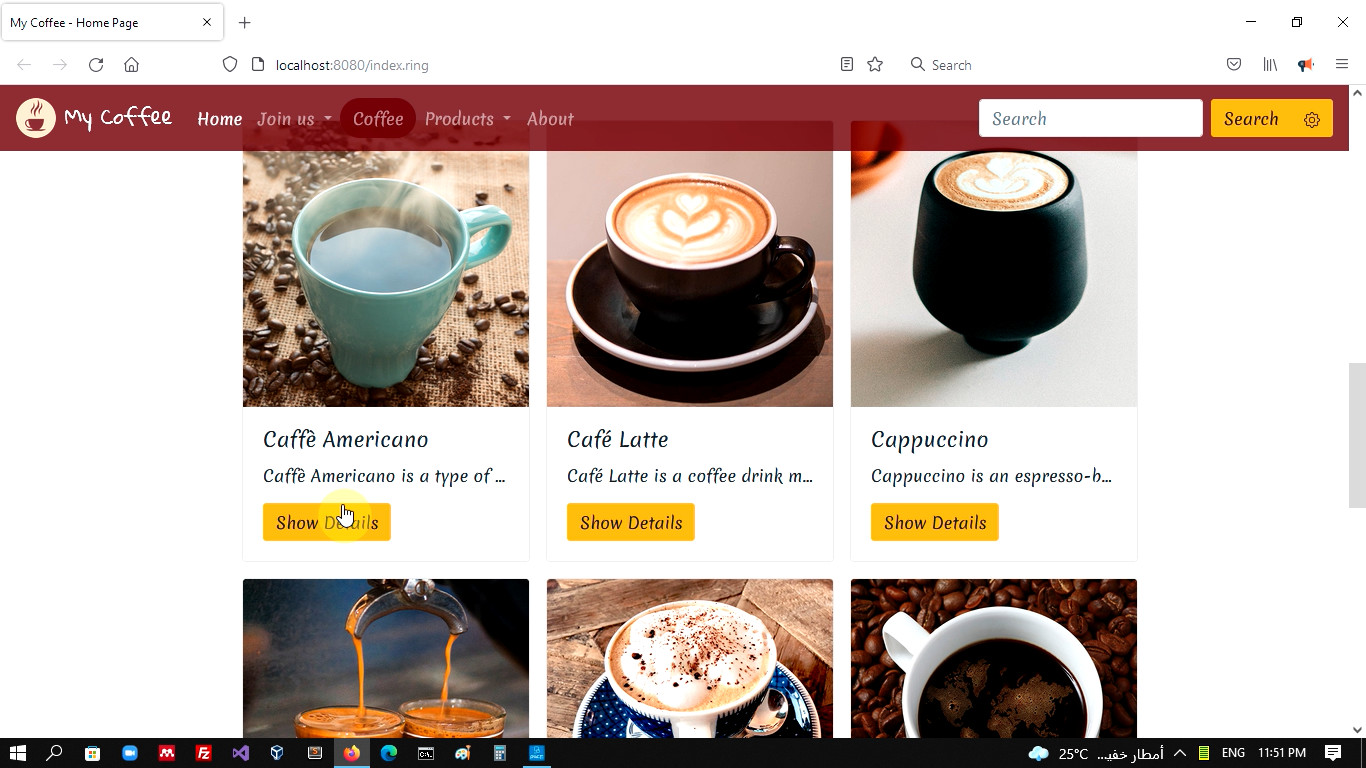Show hidden system tray icons chevron

[1180, 753]
